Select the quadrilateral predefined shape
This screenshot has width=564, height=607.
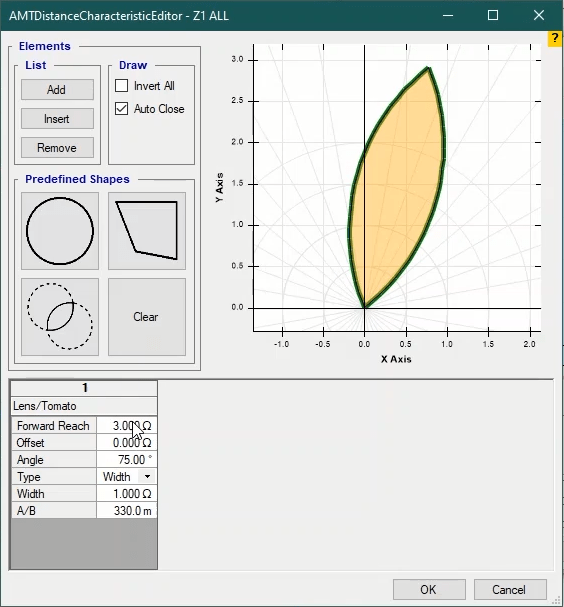pos(147,231)
